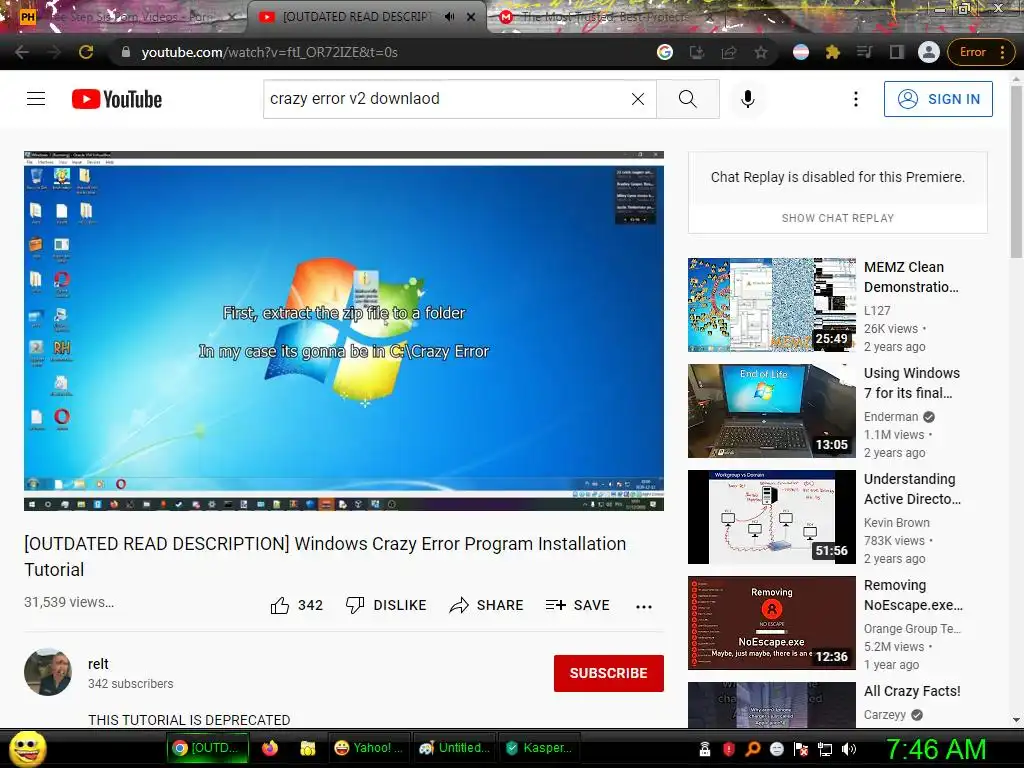Screen dimensions: 1024x768
Task: Open the YouTube hamburger guide menu
Action: pos(36,99)
